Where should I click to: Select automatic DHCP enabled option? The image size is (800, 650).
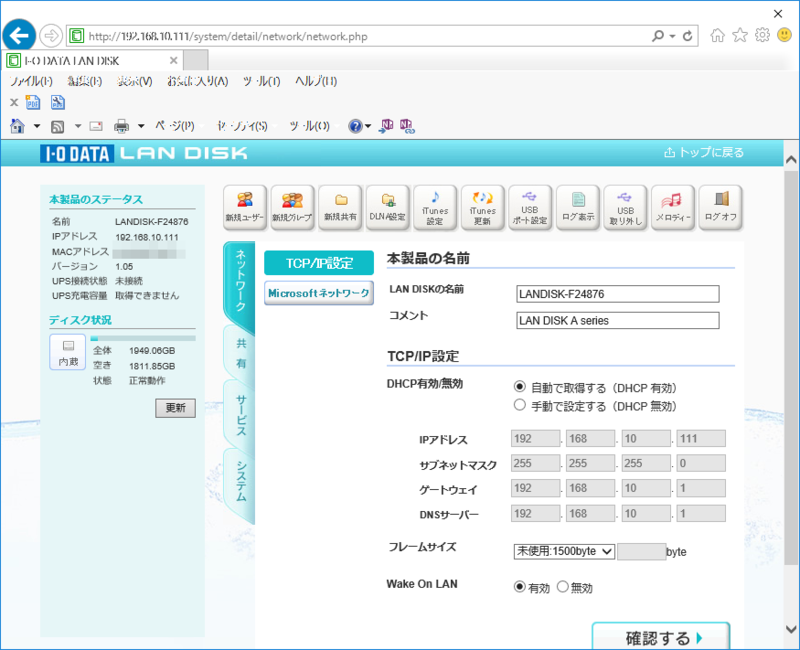tap(519, 387)
